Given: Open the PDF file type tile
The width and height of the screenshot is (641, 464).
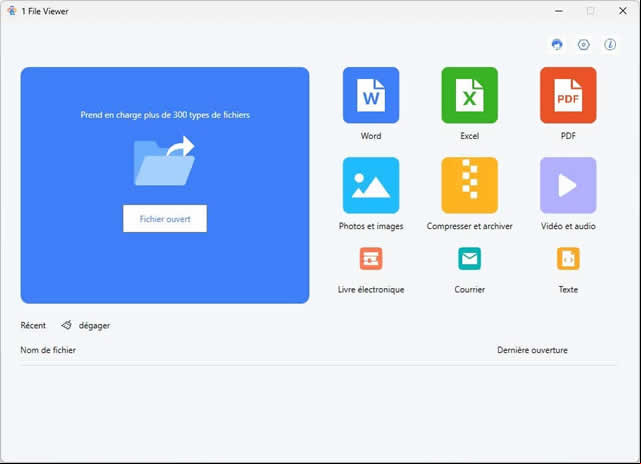Looking at the screenshot, I should (x=568, y=95).
